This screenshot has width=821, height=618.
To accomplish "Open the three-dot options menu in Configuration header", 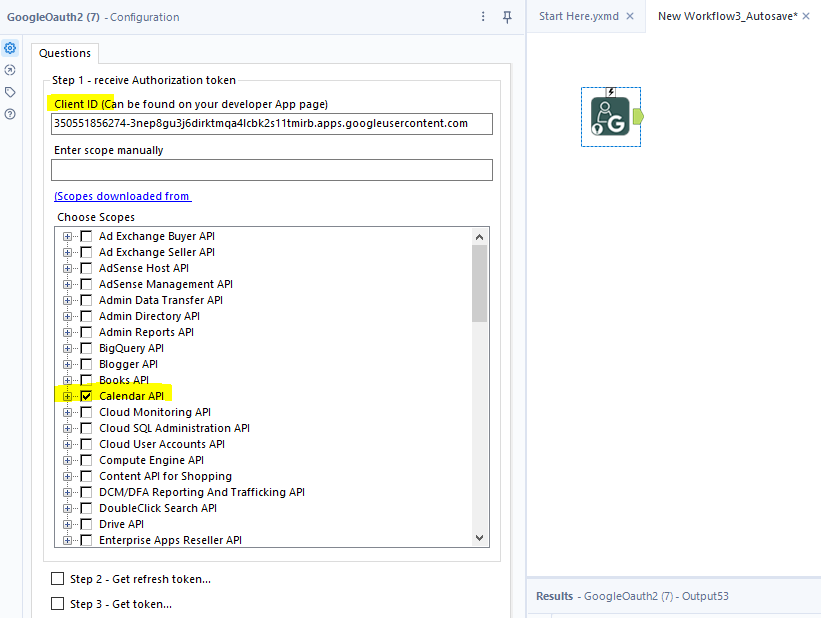I will pyautogui.click(x=483, y=17).
